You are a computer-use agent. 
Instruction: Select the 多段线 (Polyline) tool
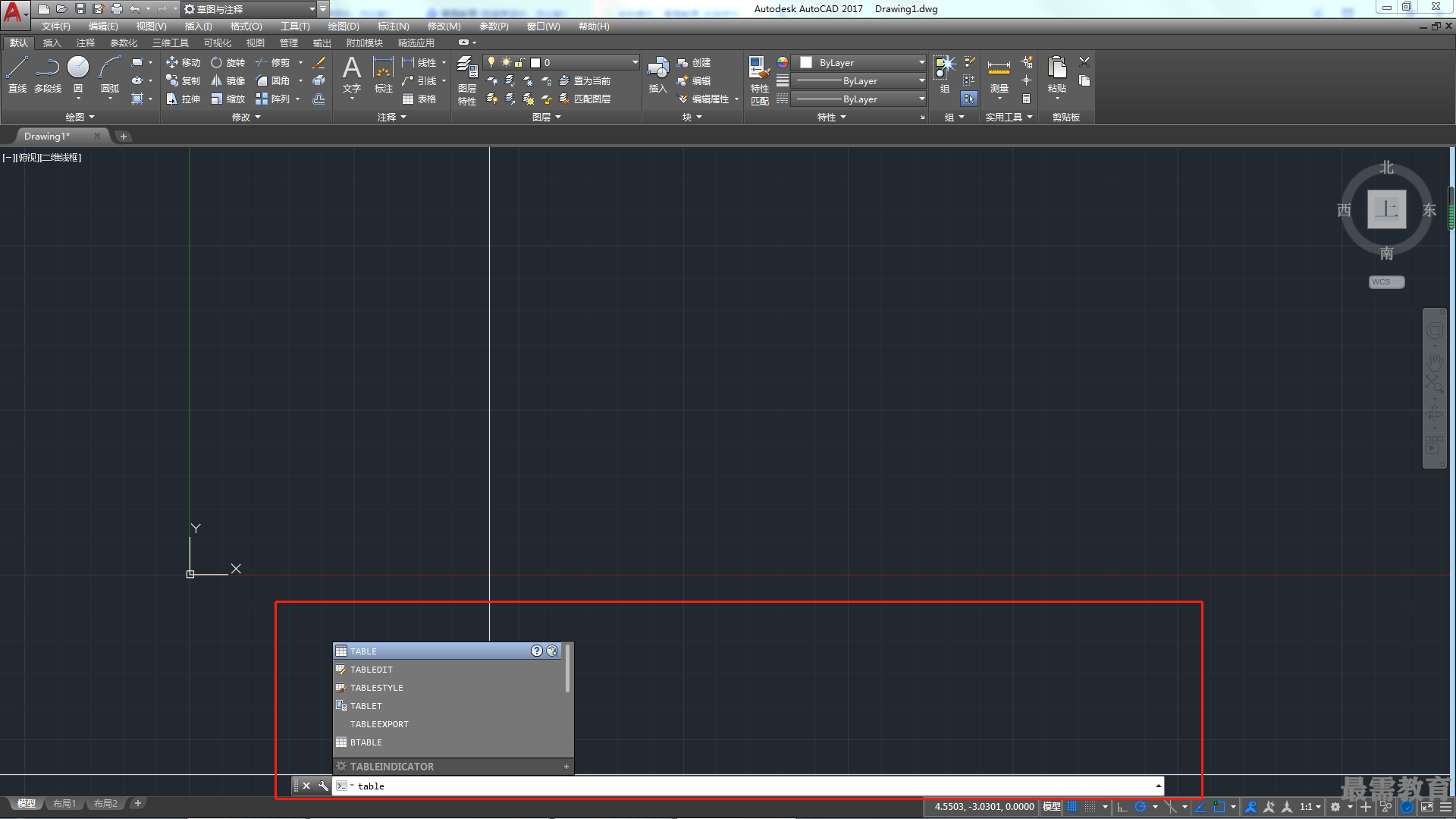pos(48,74)
